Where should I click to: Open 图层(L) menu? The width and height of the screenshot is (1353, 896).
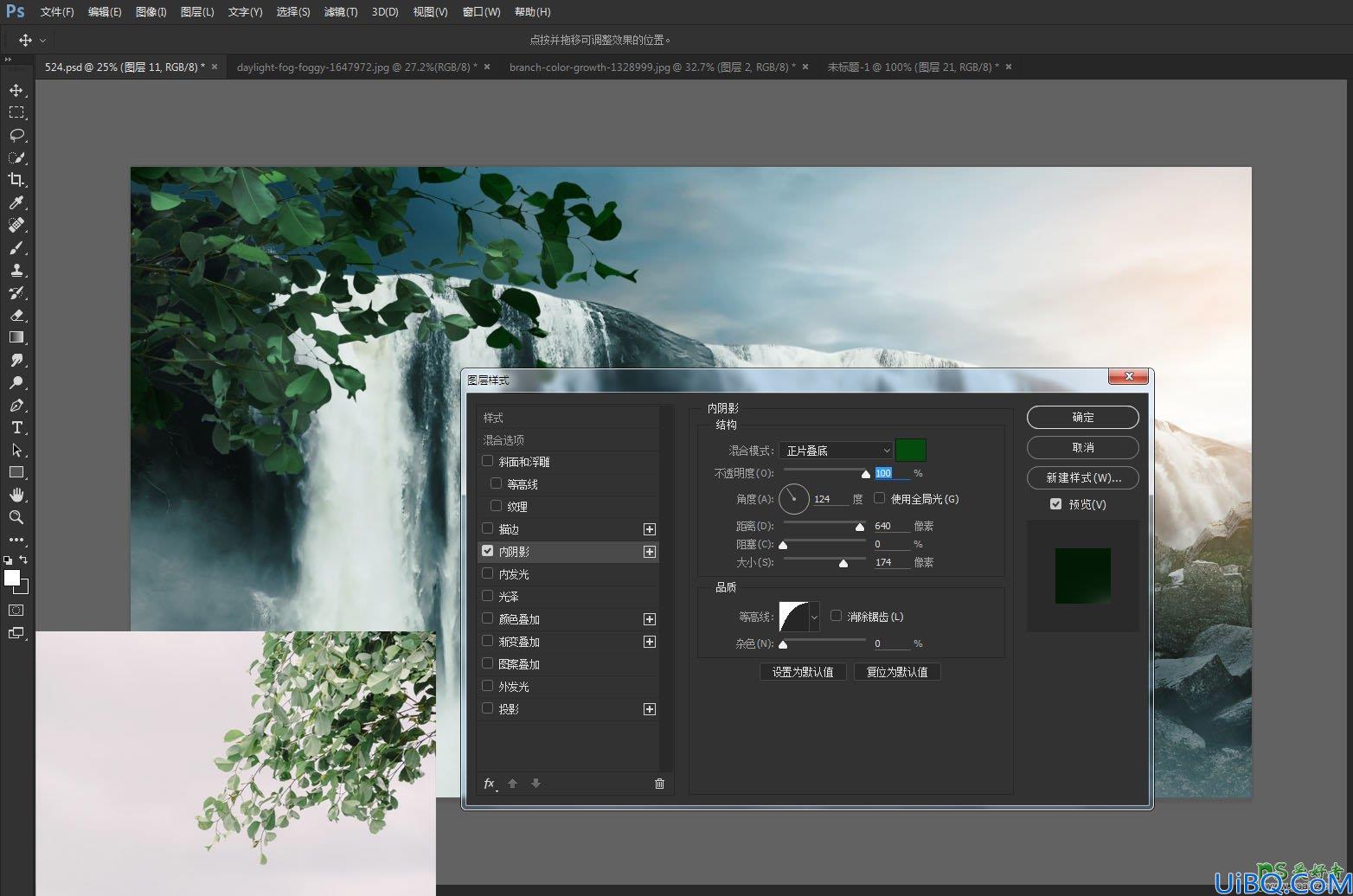pos(197,12)
